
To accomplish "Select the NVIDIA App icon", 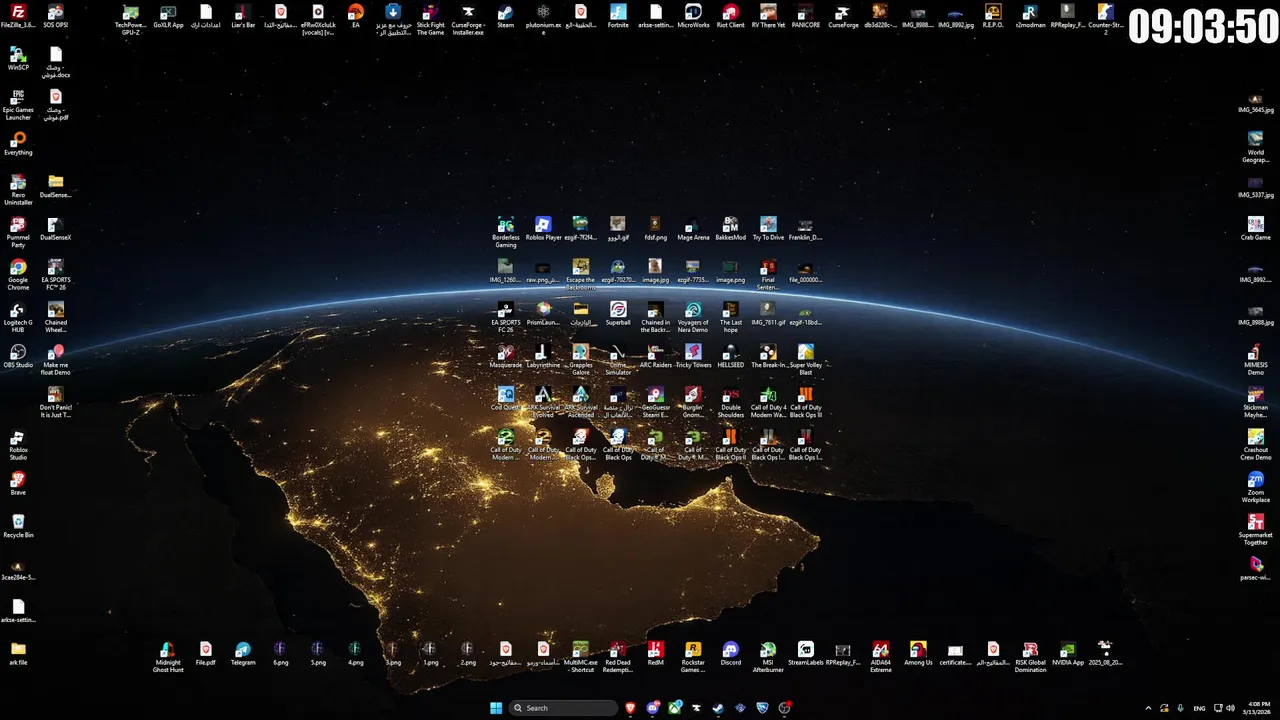I will click(1068, 653).
